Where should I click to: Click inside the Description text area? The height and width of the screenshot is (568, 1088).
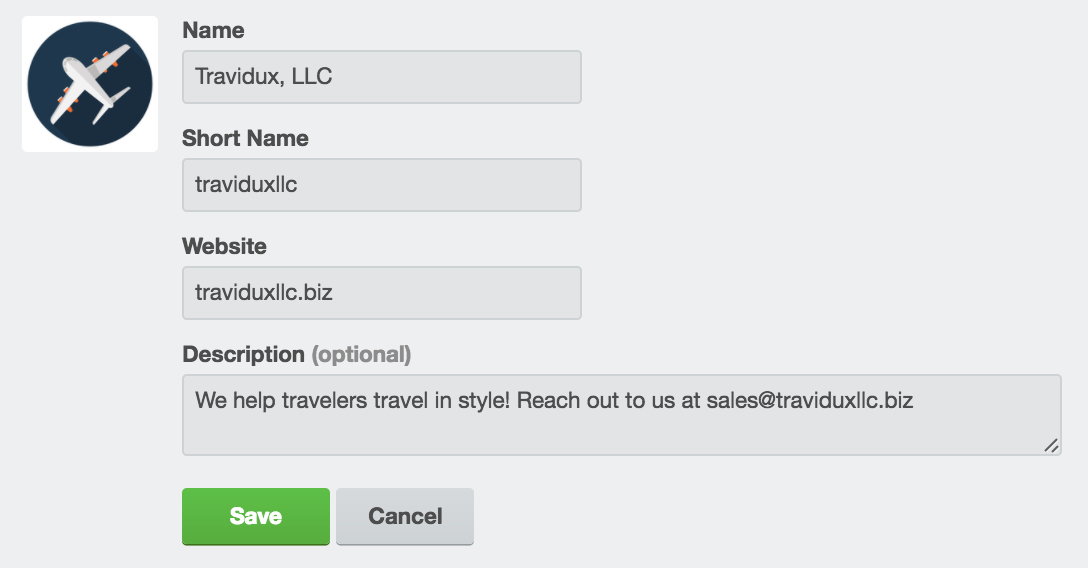(622, 415)
